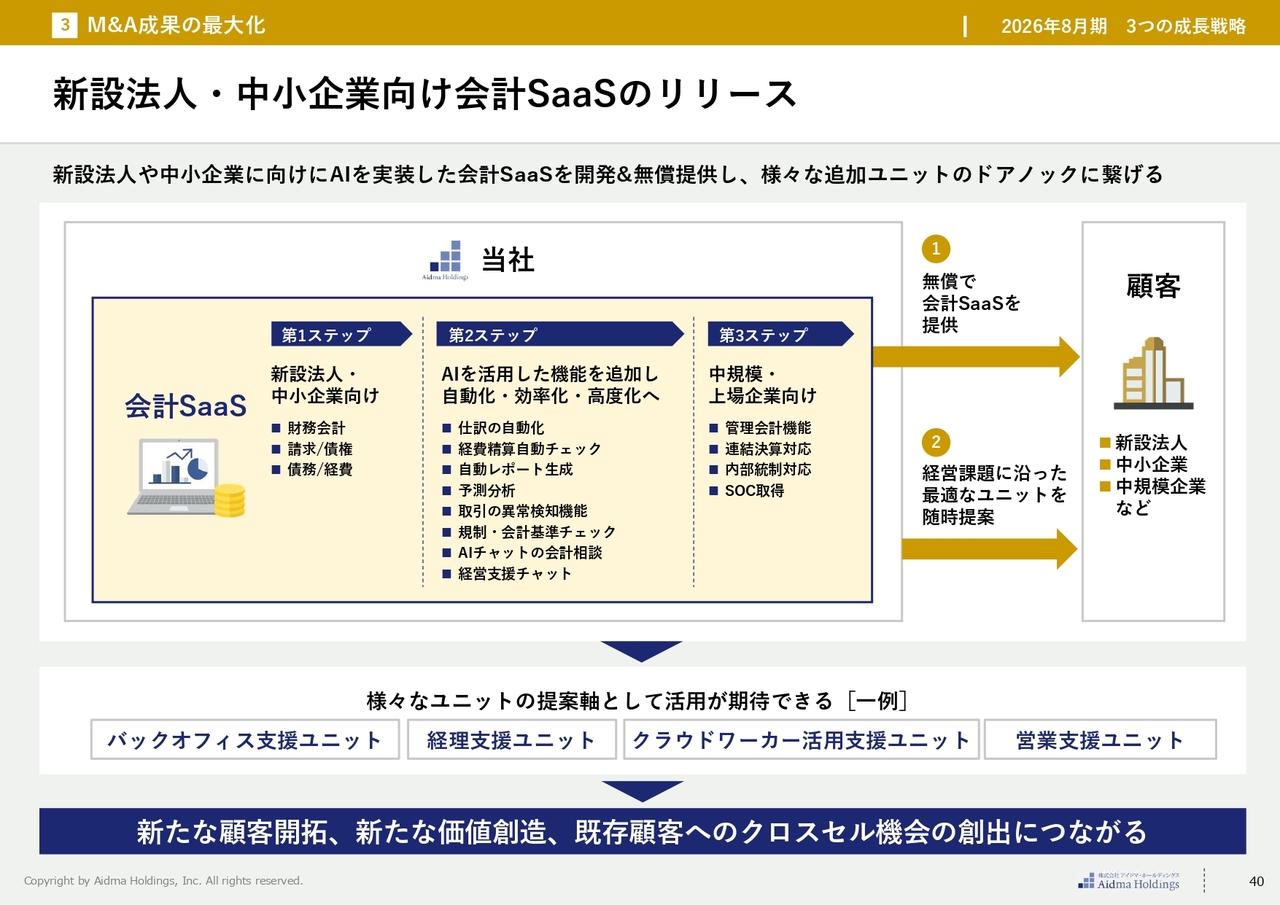Click the 経理支援ユニット box
Screen dimensions: 1280x905
[x=511, y=740]
